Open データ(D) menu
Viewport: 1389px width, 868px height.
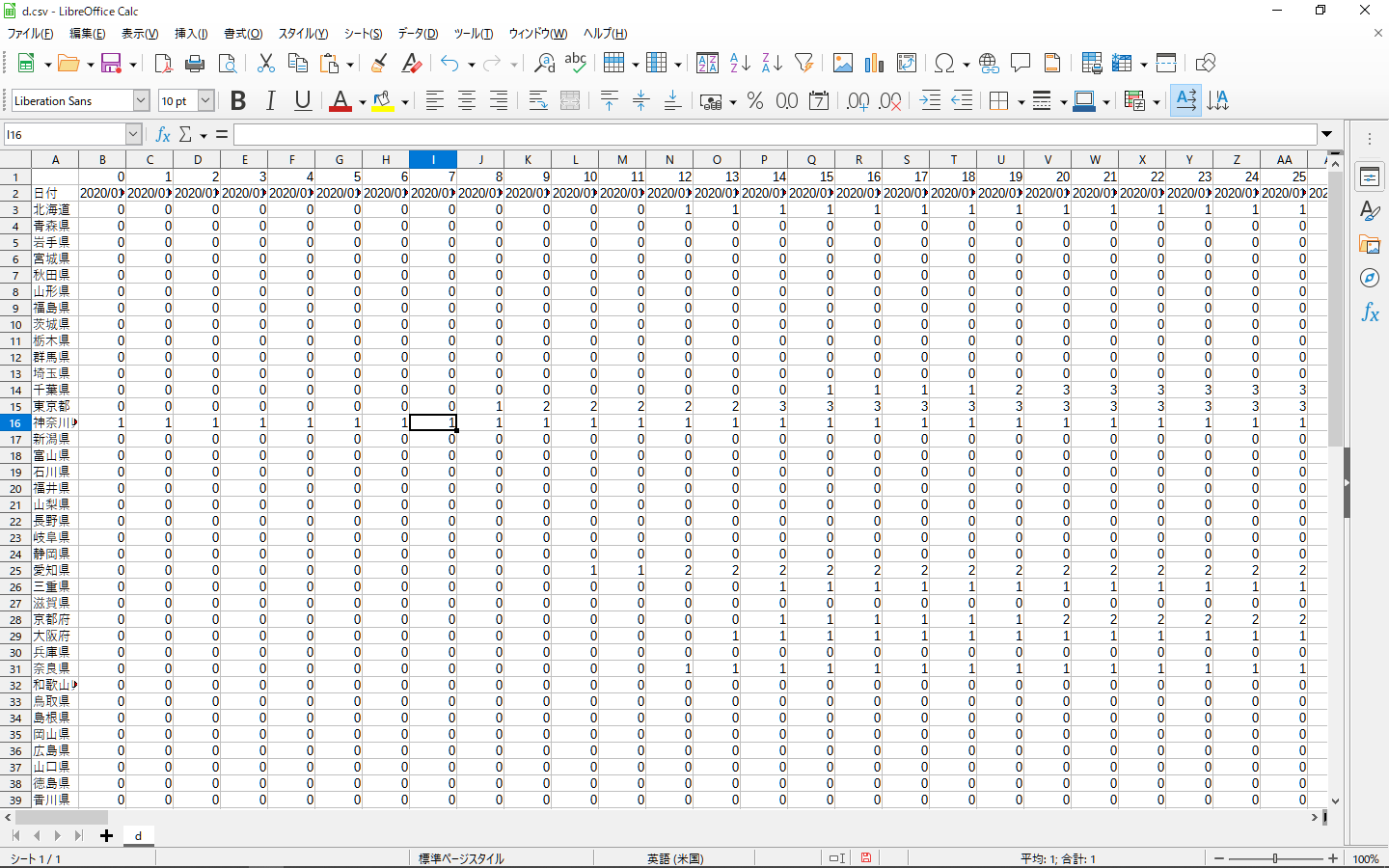click(x=418, y=34)
